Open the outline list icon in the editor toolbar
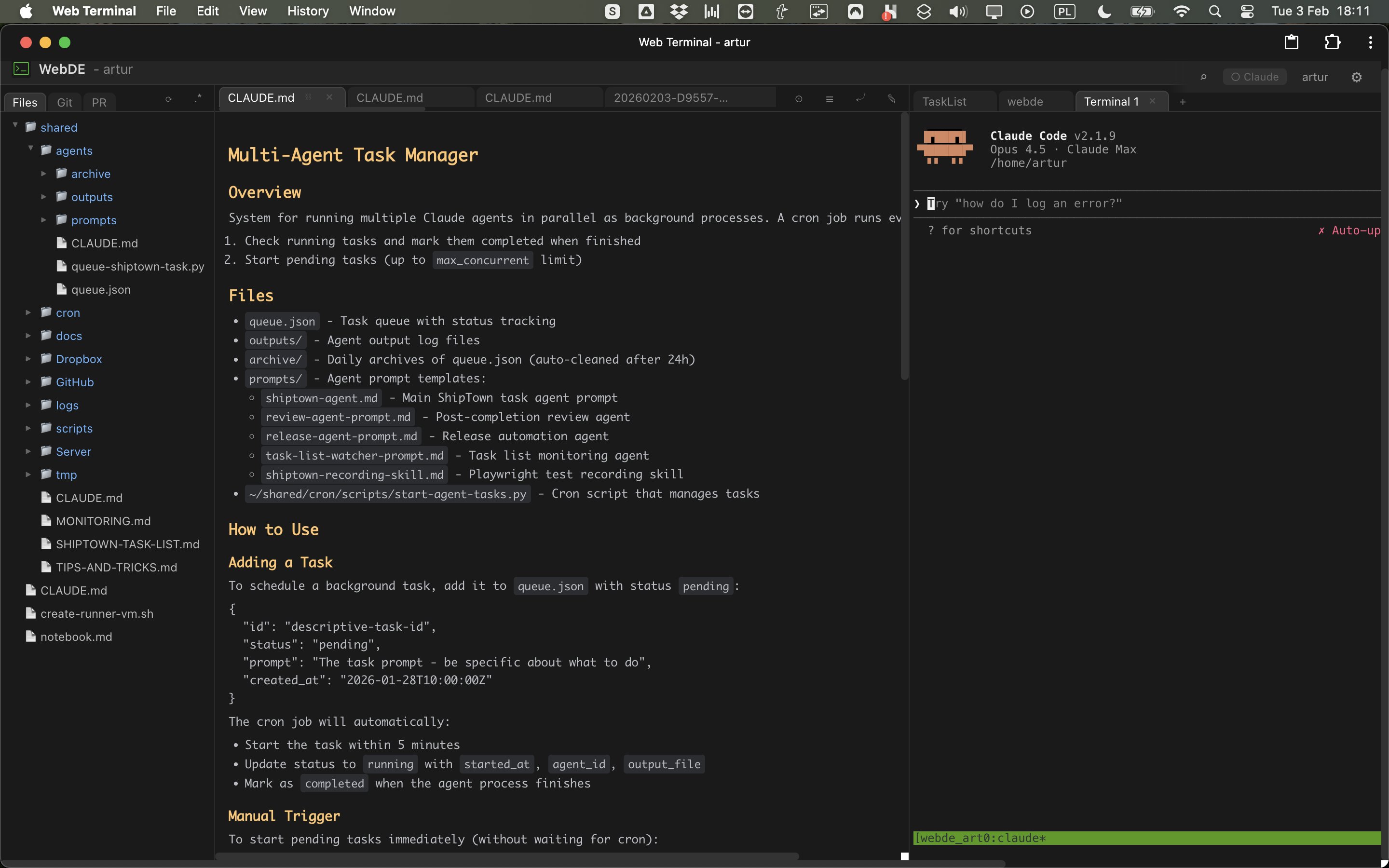The width and height of the screenshot is (1389, 868). 830,99
